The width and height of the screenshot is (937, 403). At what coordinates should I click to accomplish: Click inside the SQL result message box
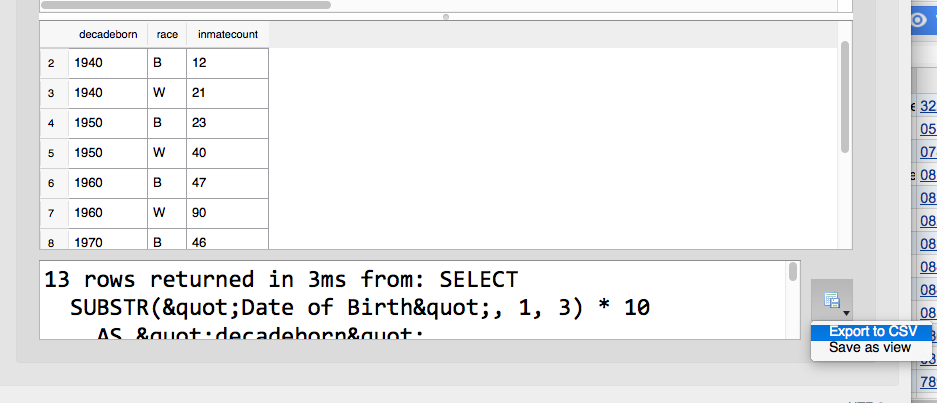pos(414,300)
